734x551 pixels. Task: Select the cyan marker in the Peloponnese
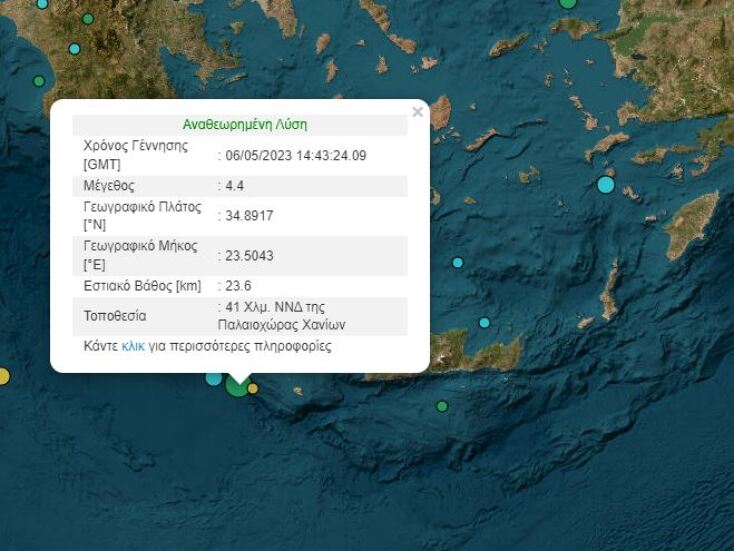pyautogui.click(x=74, y=49)
